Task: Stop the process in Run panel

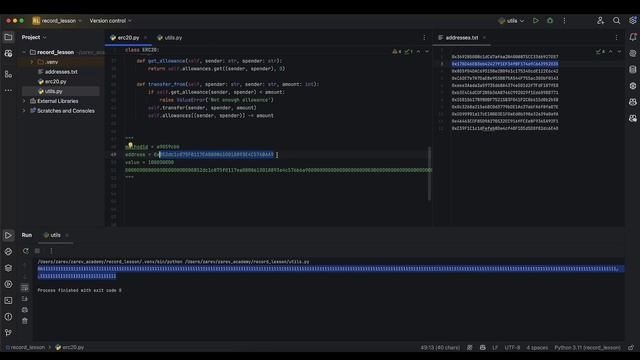Action: pos(38,251)
